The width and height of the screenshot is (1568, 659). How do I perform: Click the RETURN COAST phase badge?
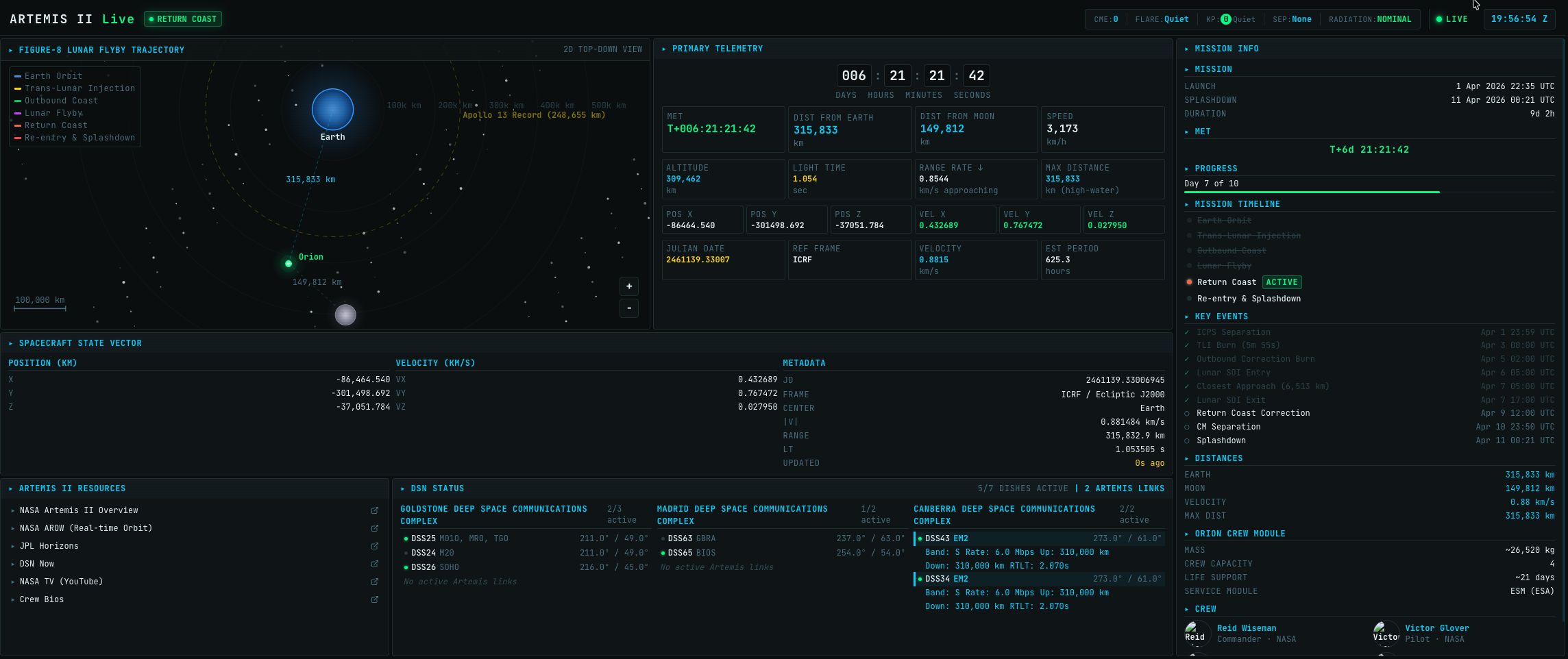point(183,19)
